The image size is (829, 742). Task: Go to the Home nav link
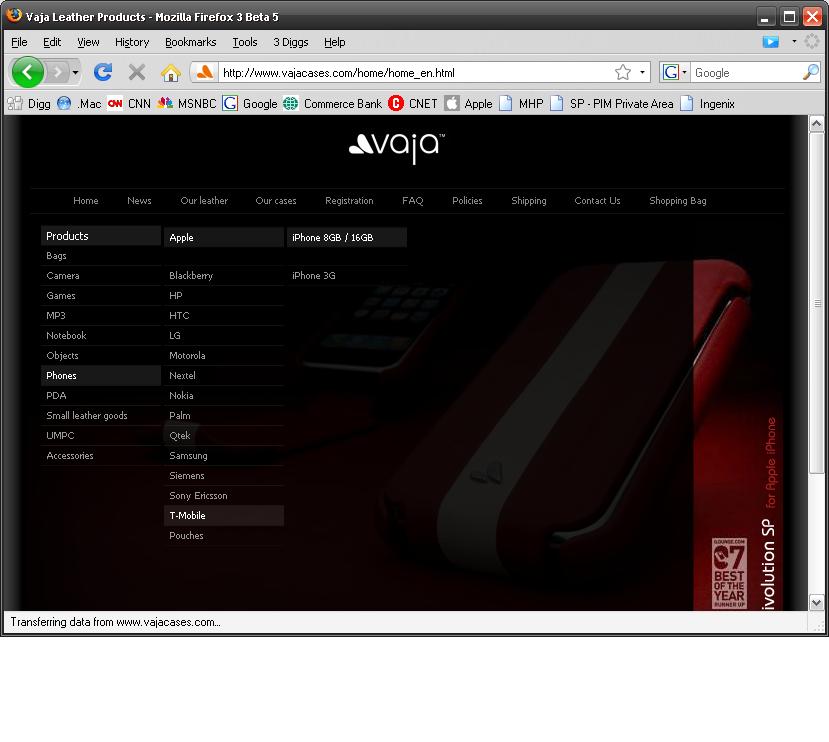point(86,200)
